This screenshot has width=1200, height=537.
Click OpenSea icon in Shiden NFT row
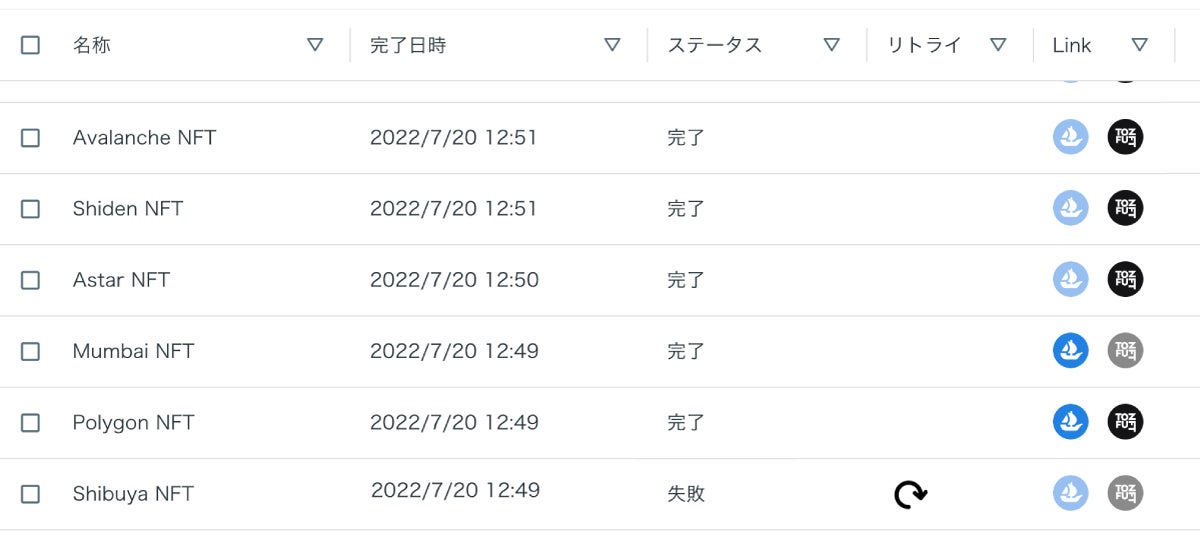click(x=1070, y=208)
